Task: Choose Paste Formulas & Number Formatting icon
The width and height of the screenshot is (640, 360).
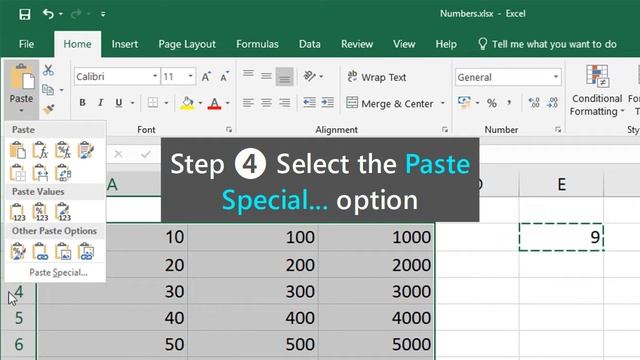Action: click(x=63, y=150)
